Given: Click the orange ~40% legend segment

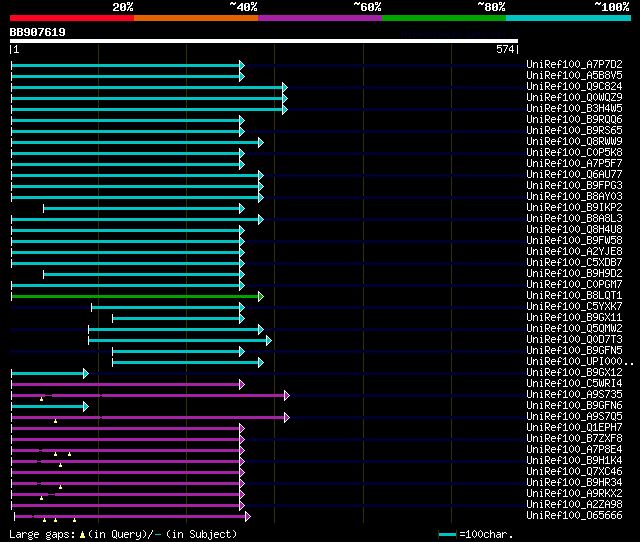Looking at the screenshot, I should [x=196, y=18].
